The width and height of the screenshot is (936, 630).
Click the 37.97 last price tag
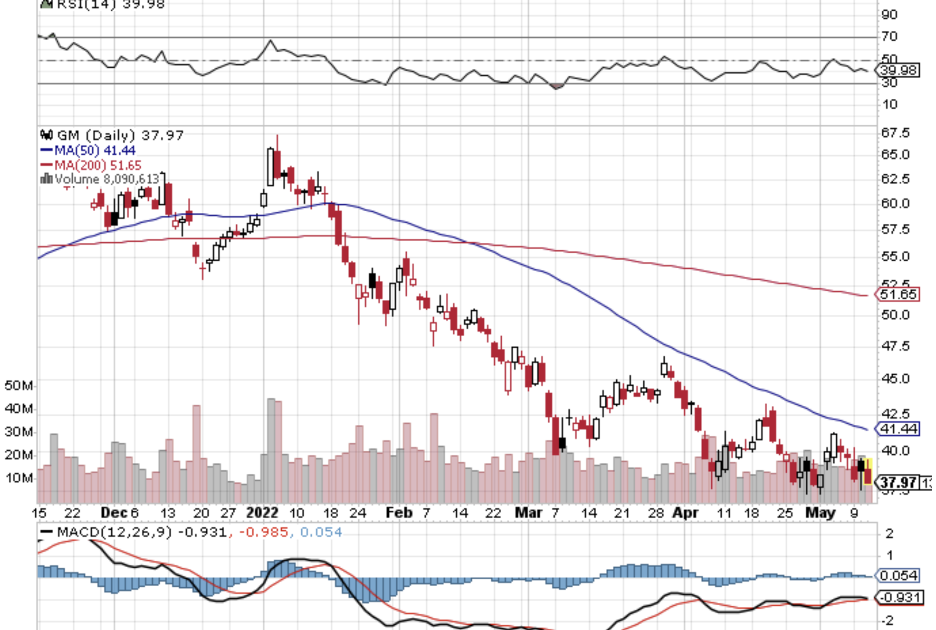click(892, 483)
